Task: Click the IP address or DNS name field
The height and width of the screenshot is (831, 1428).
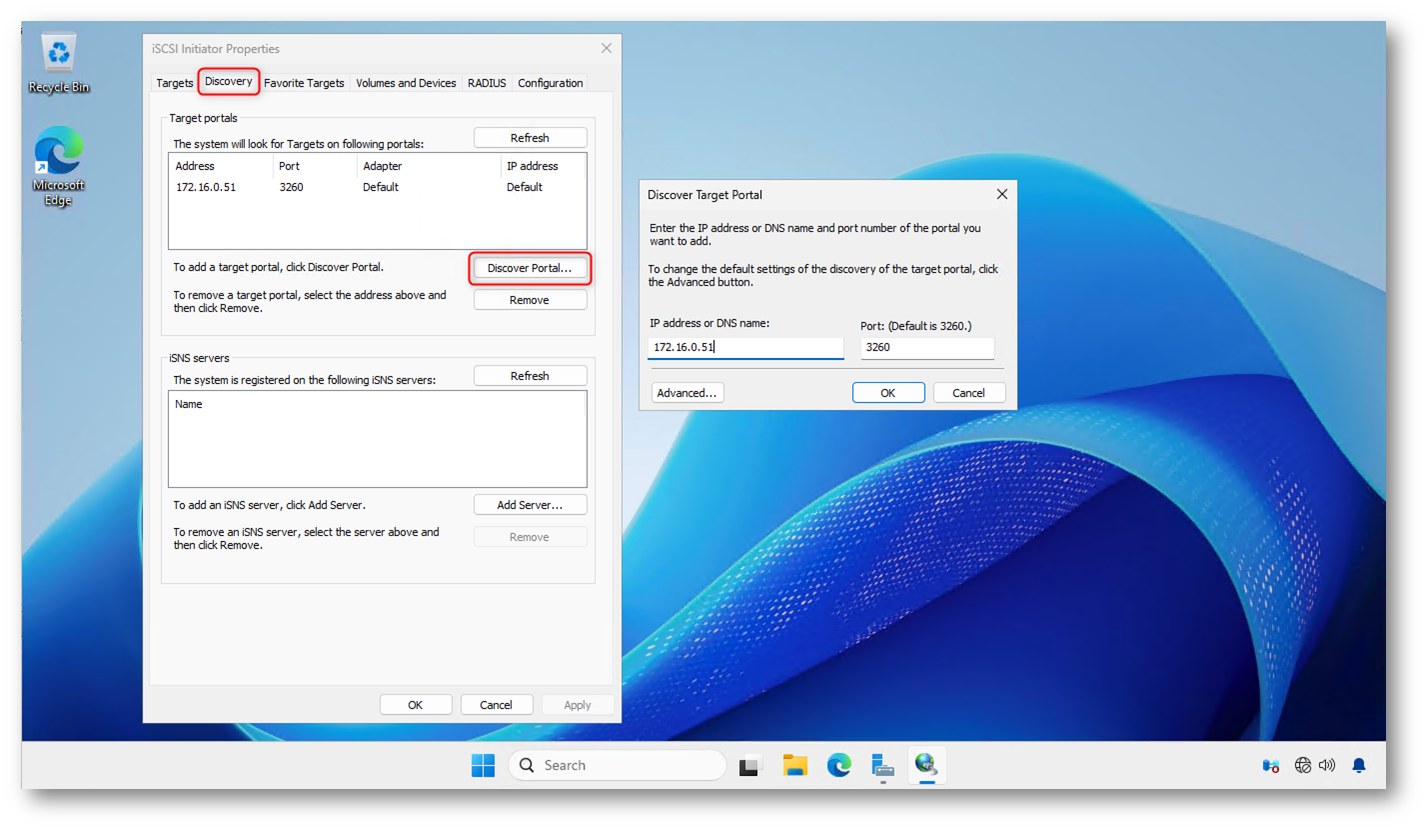Action: coord(745,347)
